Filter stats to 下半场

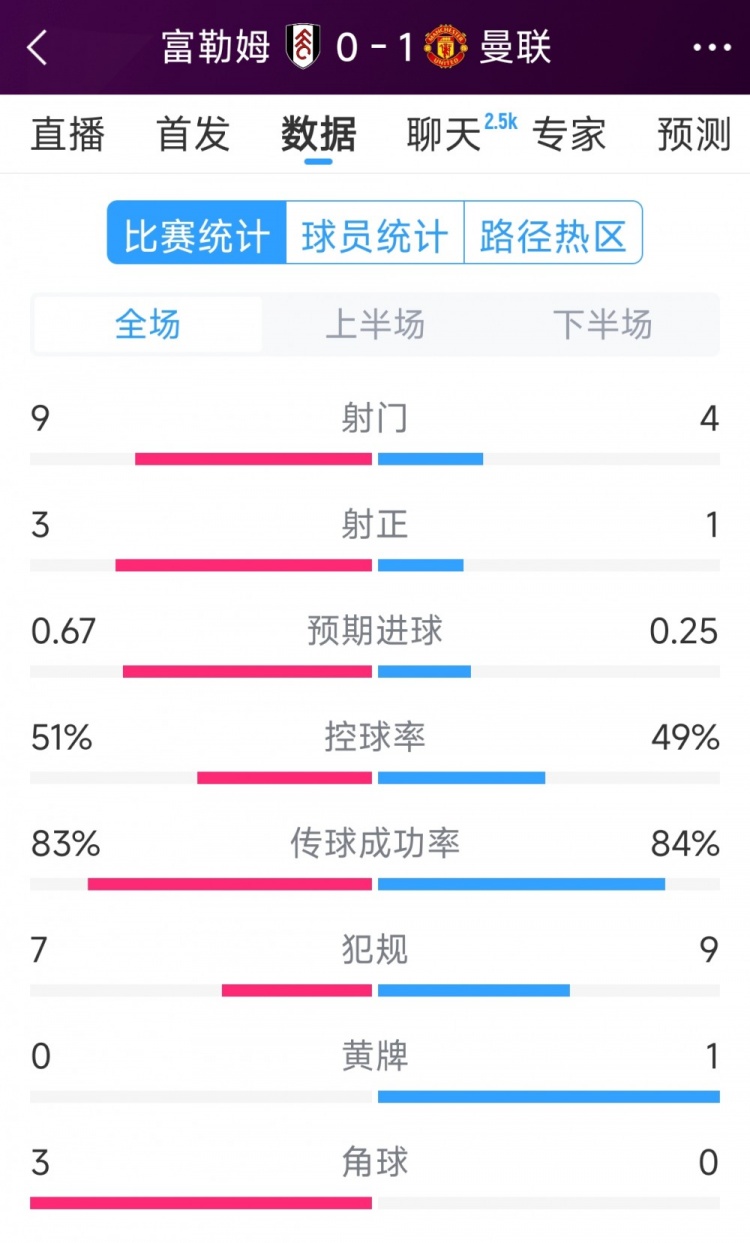(x=602, y=324)
